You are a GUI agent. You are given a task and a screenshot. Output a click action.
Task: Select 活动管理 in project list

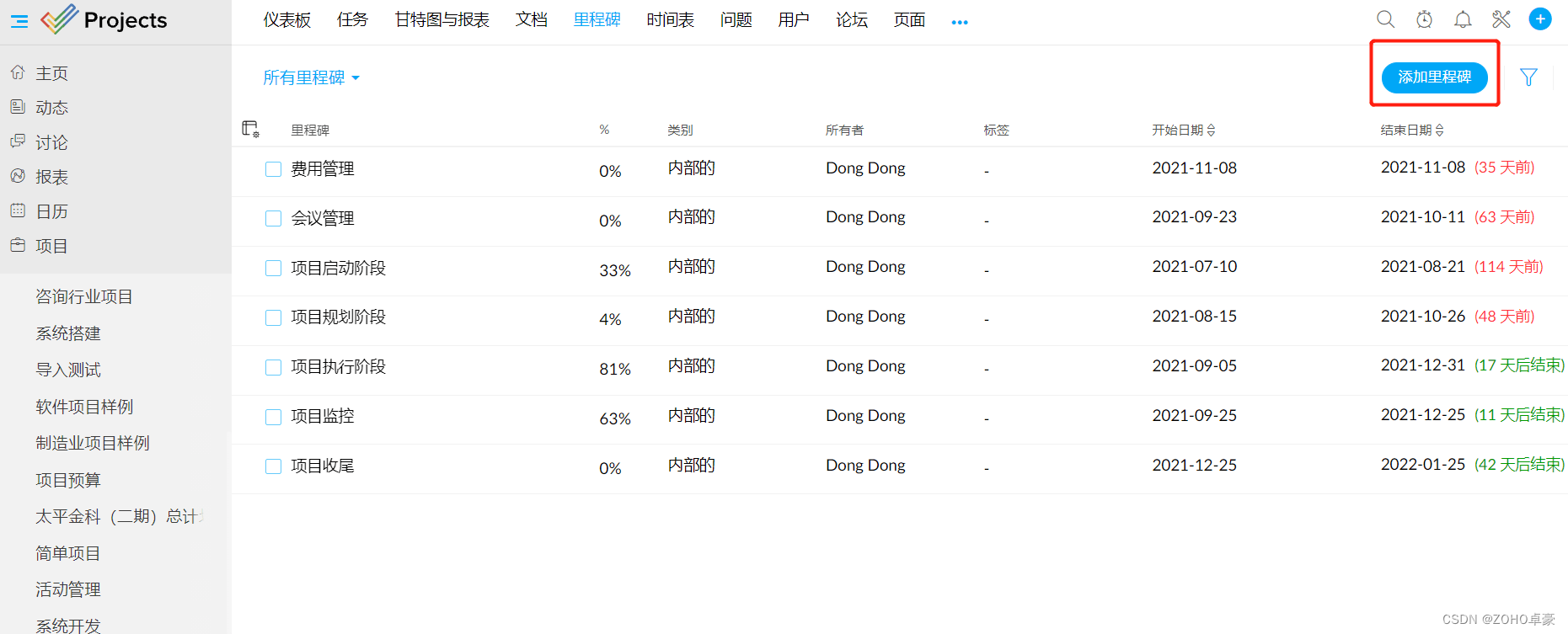pyautogui.click(x=68, y=590)
